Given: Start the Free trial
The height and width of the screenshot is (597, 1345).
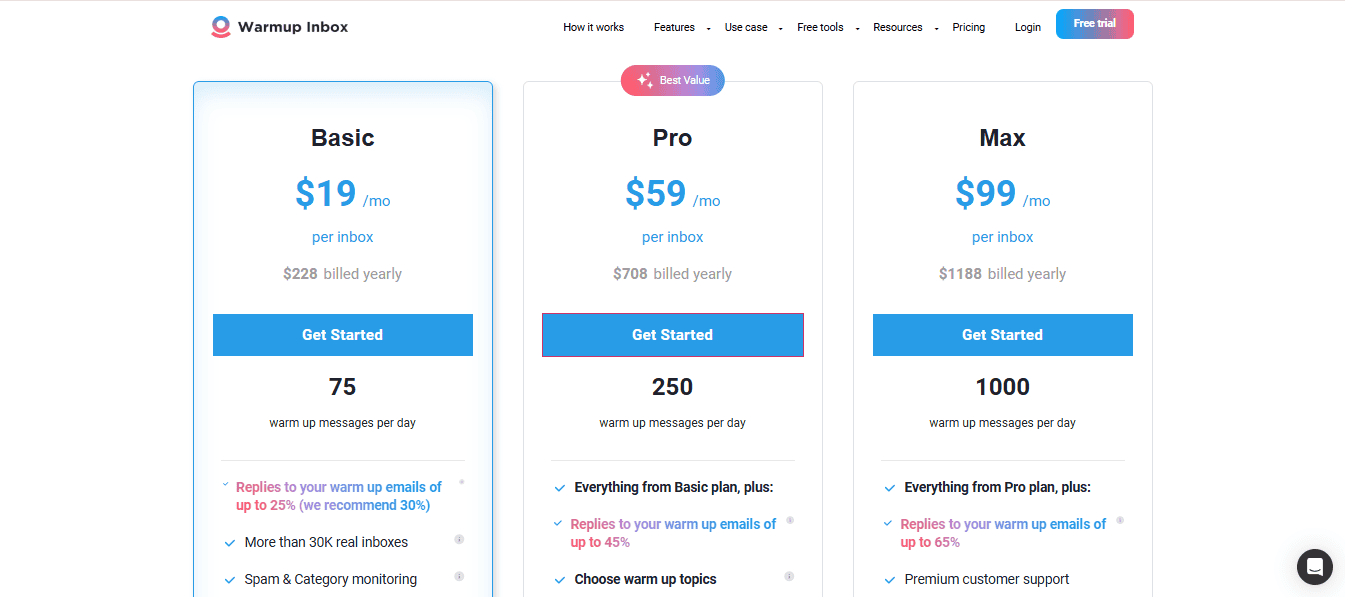Looking at the screenshot, I should pos(1095,24).
